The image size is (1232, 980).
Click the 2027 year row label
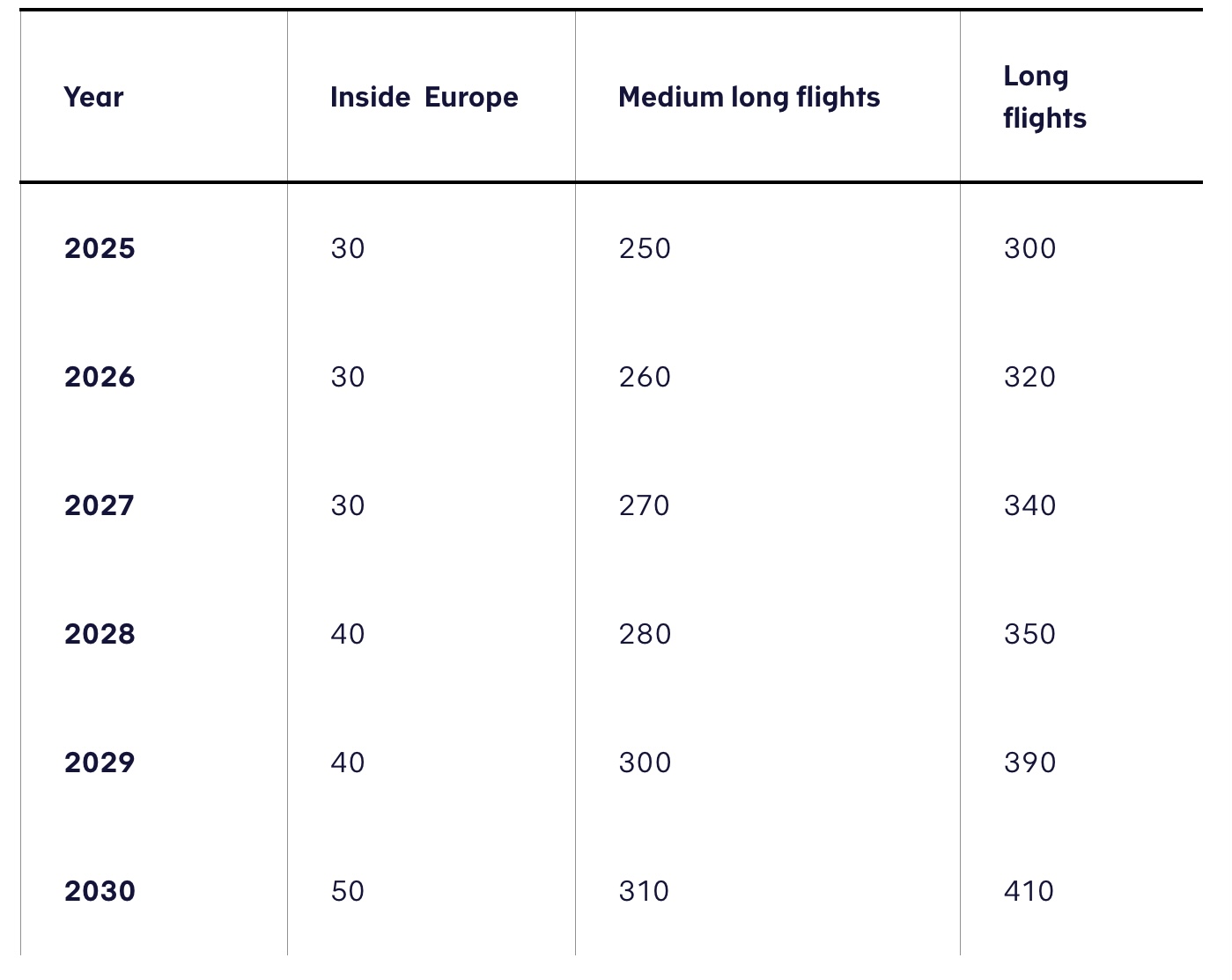(100, 505)
